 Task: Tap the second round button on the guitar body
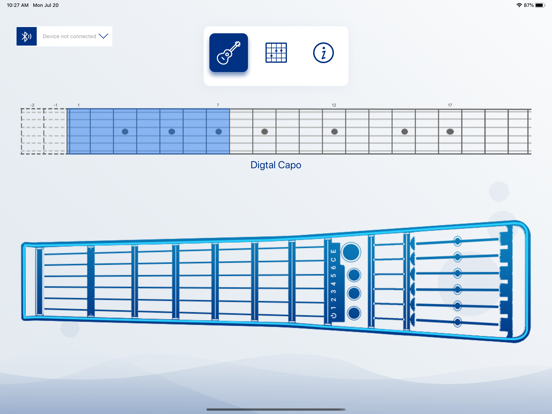[354, 275]
